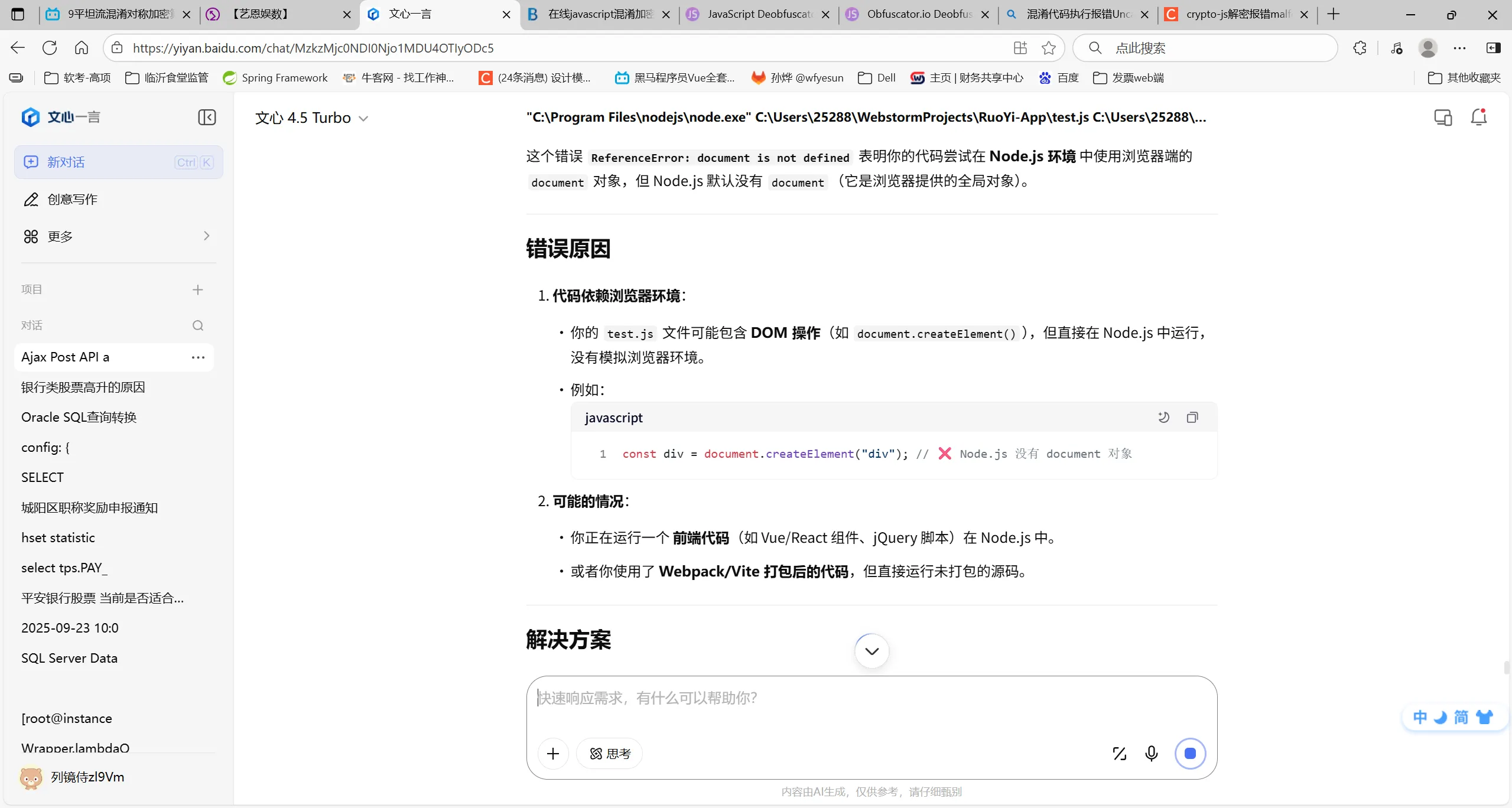Collapse the left sidebar panel
The height and width of the screenshot is (808, 1512).
[207, 117]
